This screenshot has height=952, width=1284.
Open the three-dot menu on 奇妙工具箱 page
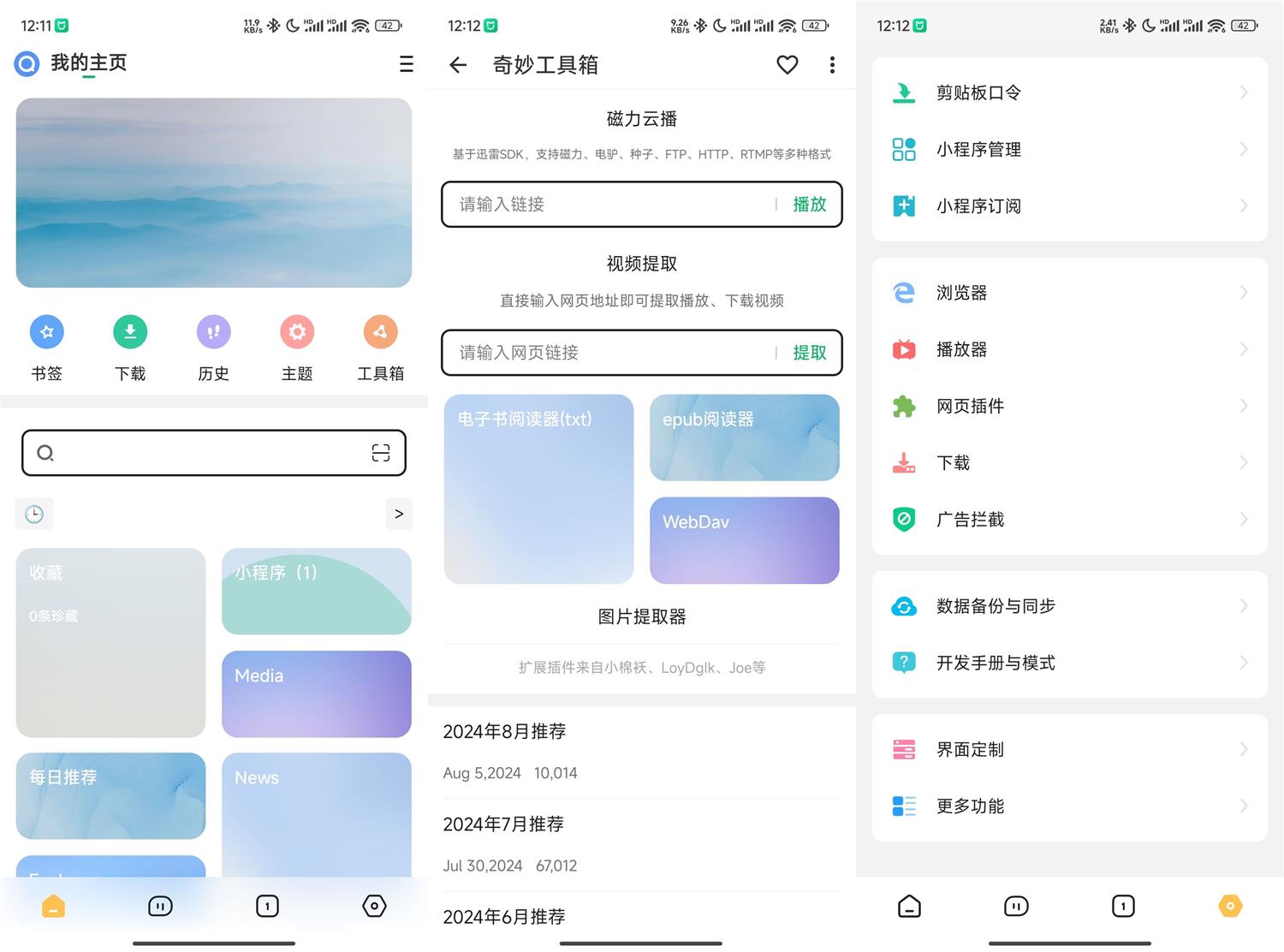pyautogui.click(x=830, y=64)
